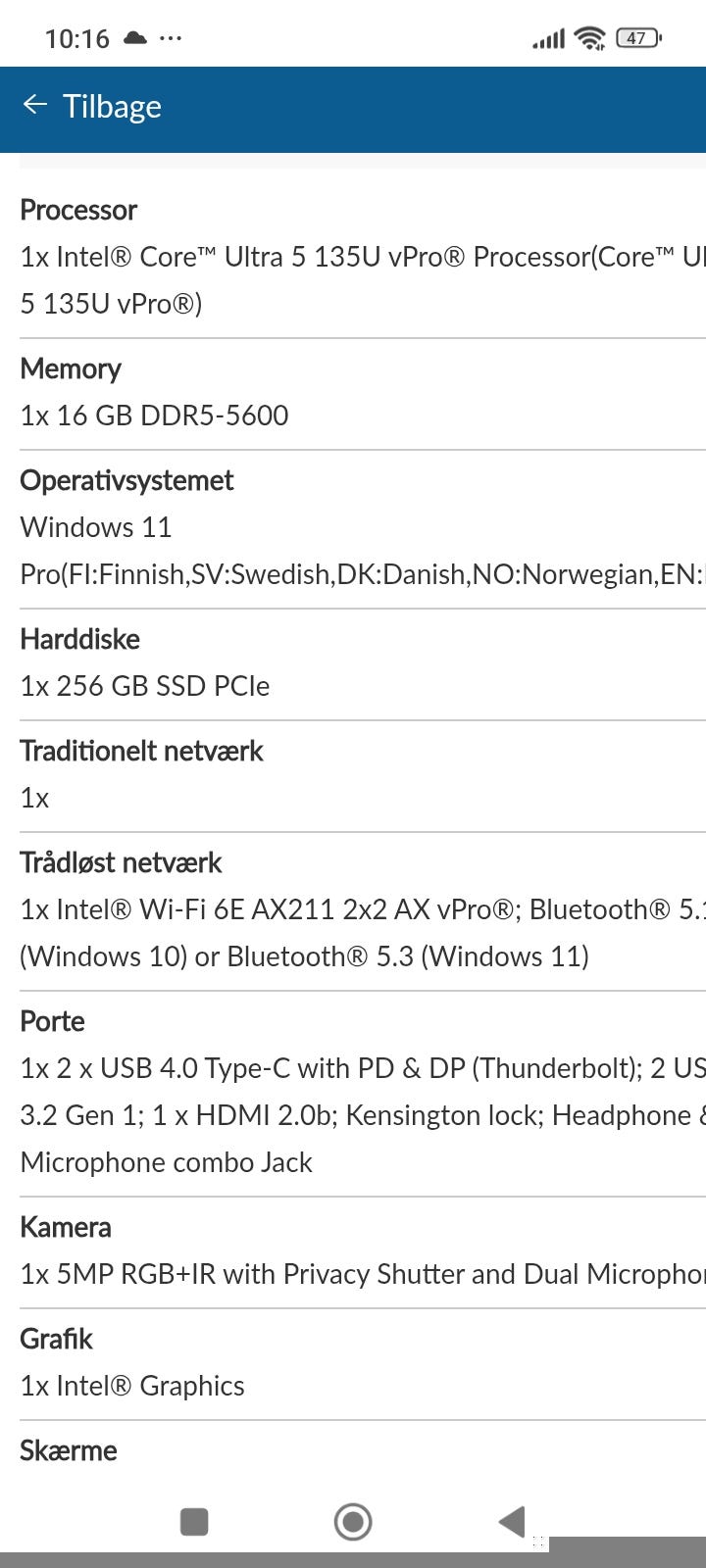706x1568 pixels.
Task: Tap the Operativsystemet section heading
Action: point(126,480)
